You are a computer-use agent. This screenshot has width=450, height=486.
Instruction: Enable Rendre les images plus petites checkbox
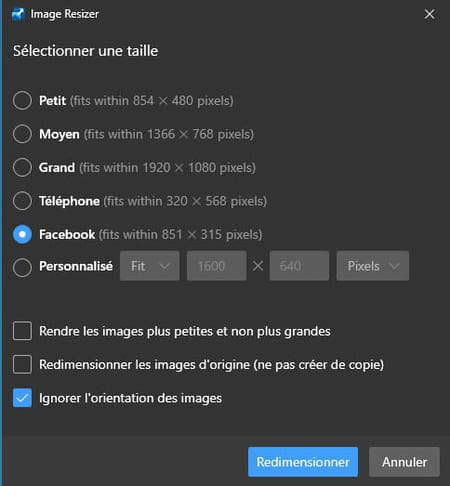pyautogui.click(x=22, y=331)
